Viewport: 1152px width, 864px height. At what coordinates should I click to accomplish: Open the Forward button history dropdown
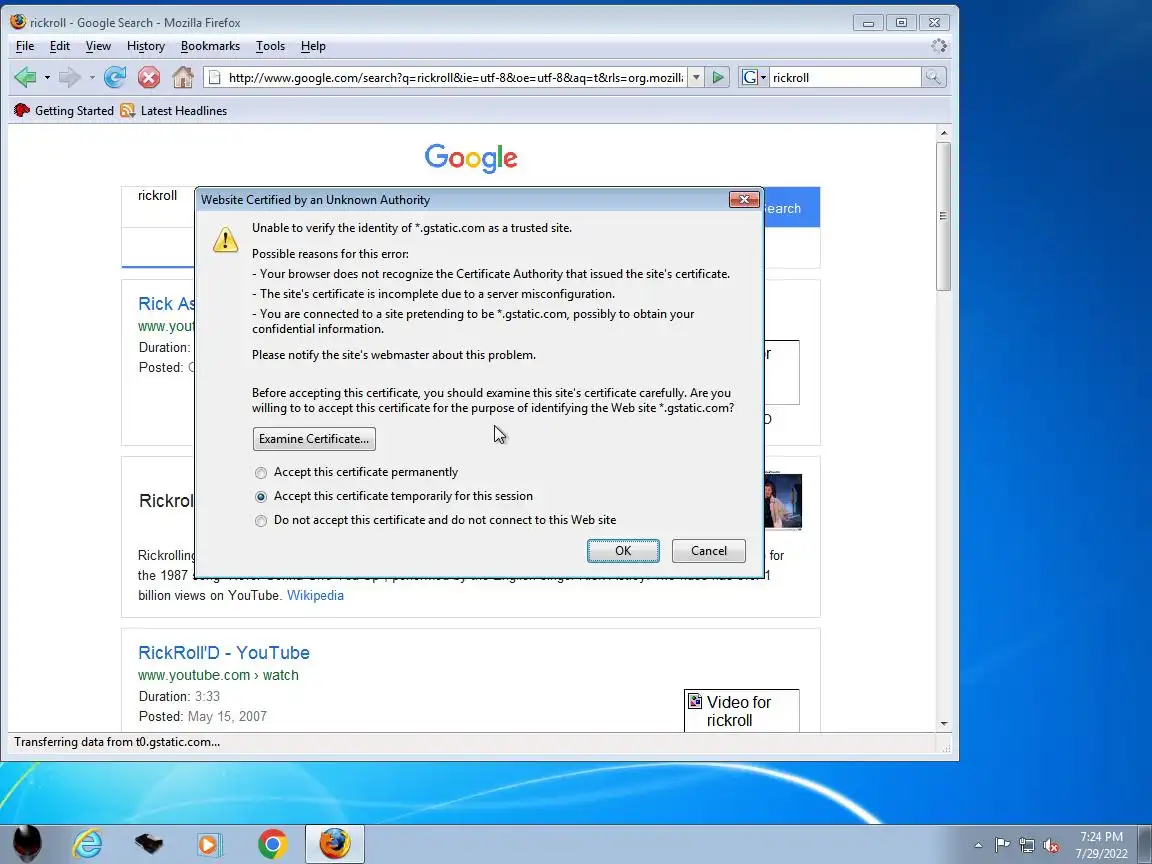pos(92,77)
